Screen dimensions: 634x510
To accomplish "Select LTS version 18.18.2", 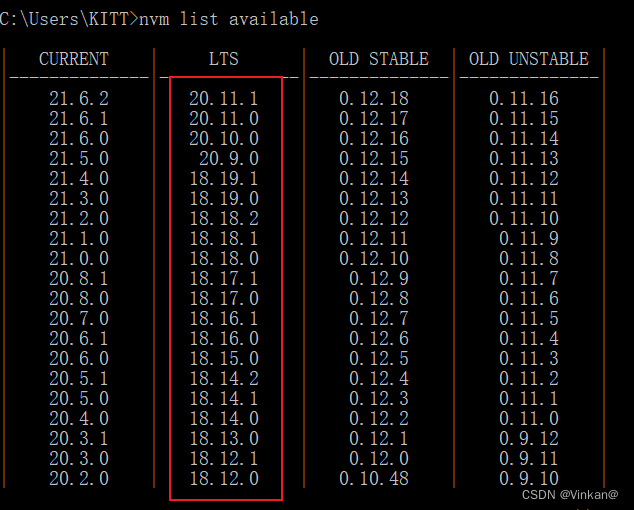I will pyautogui.click(x=224, y=218).
